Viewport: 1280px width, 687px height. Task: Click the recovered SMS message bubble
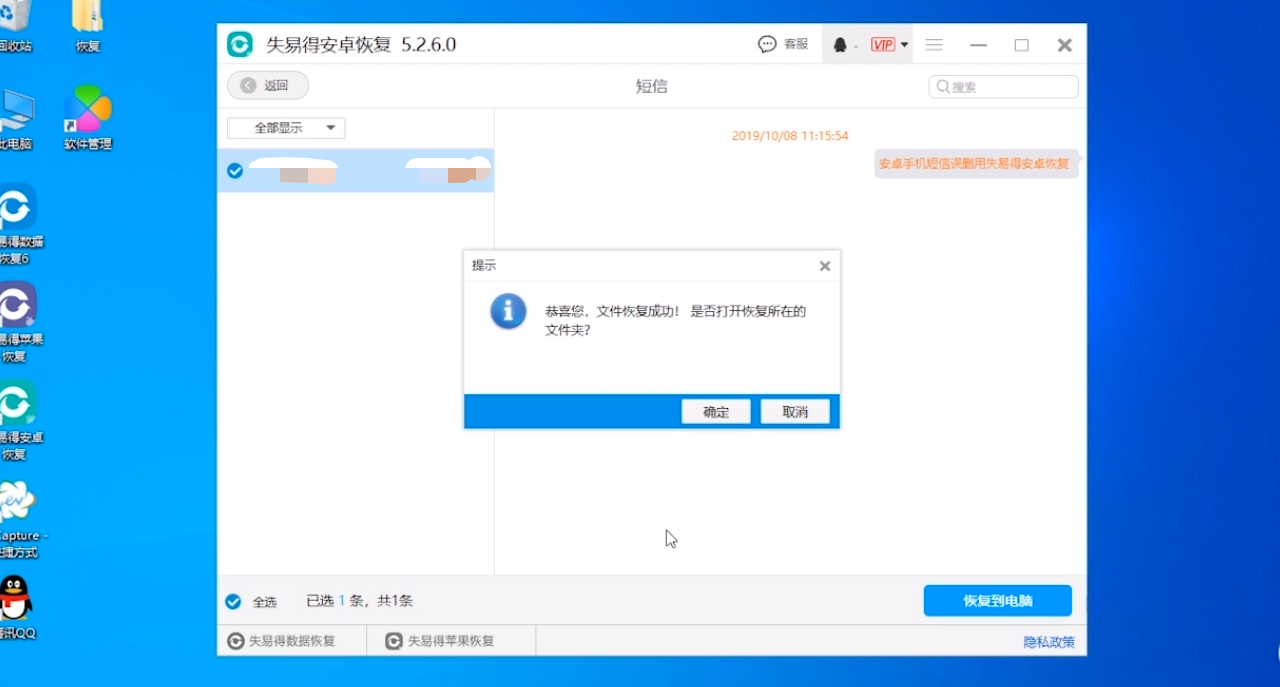click(976, 163)
